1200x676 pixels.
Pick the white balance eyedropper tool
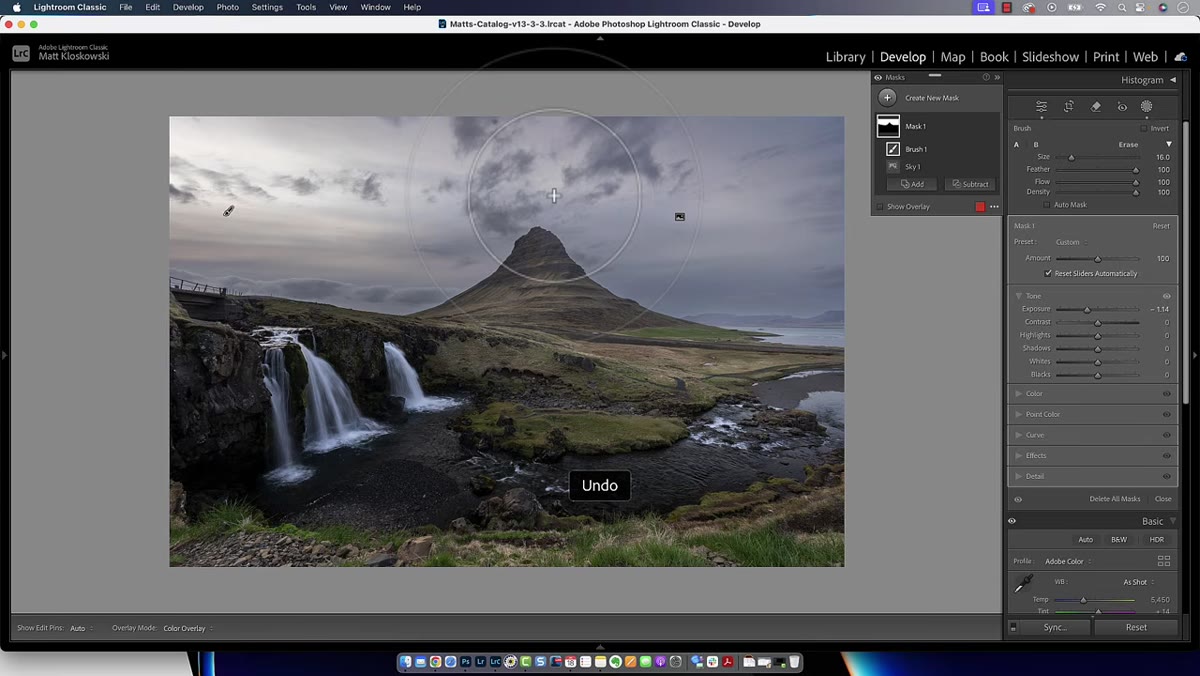1024,583
